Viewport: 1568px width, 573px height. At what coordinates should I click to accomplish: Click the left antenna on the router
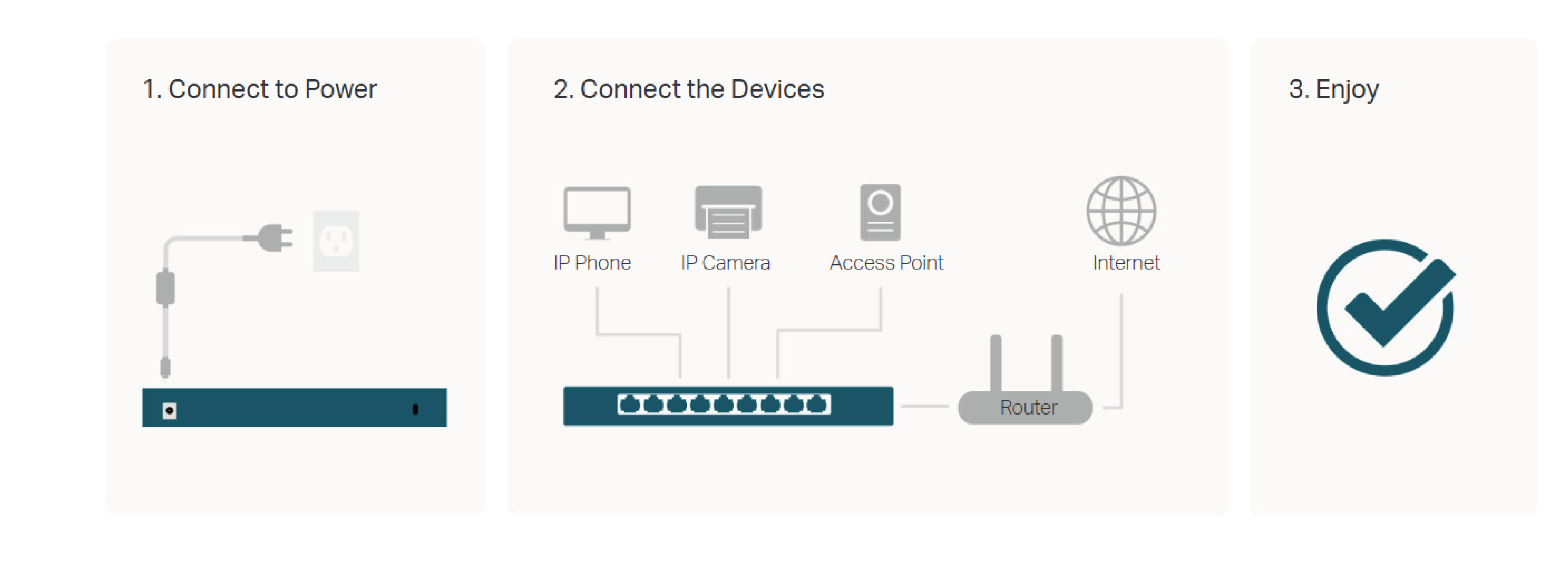(x=996, y=363)
